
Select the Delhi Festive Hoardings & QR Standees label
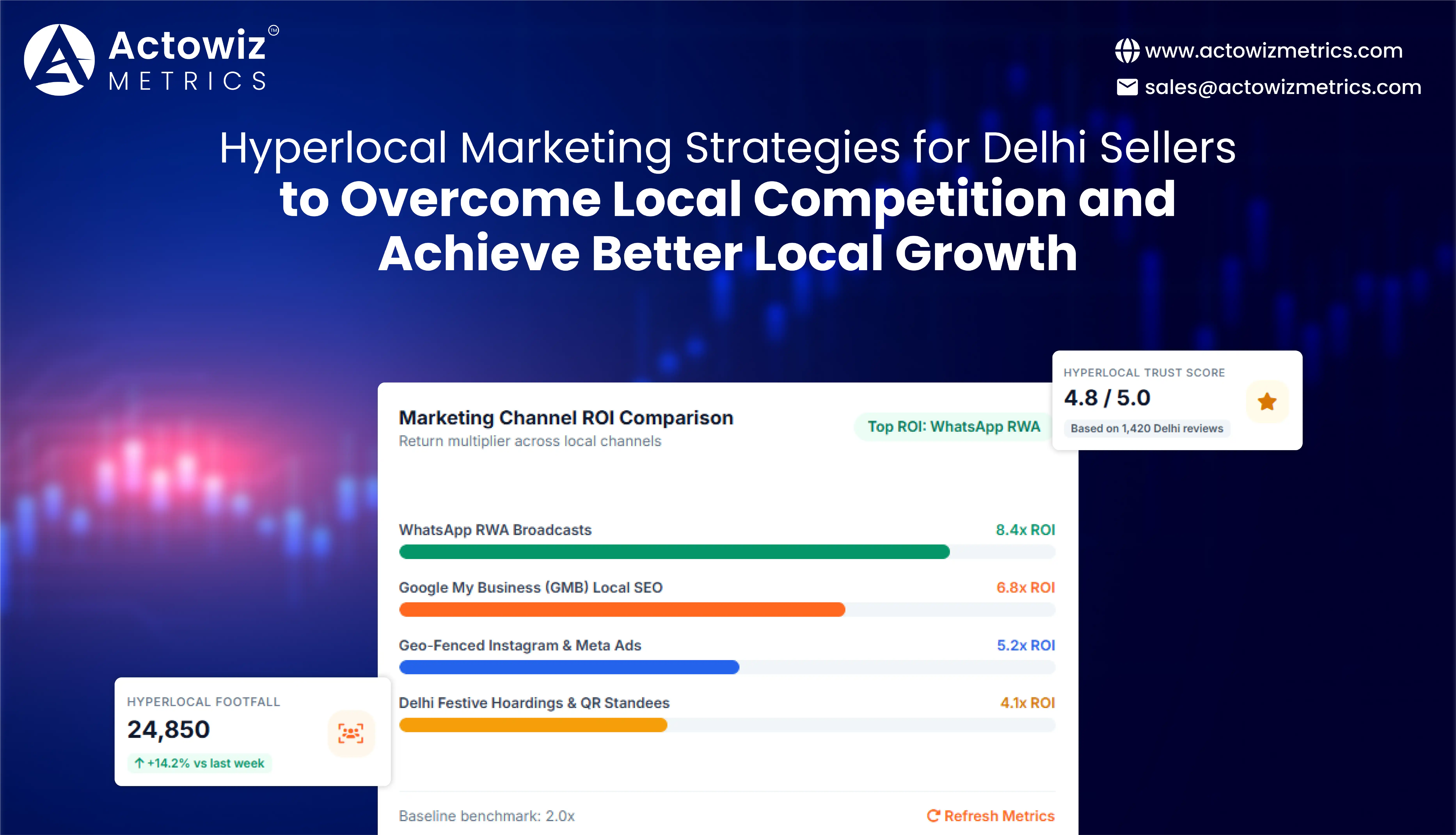[x=534, y=703]
